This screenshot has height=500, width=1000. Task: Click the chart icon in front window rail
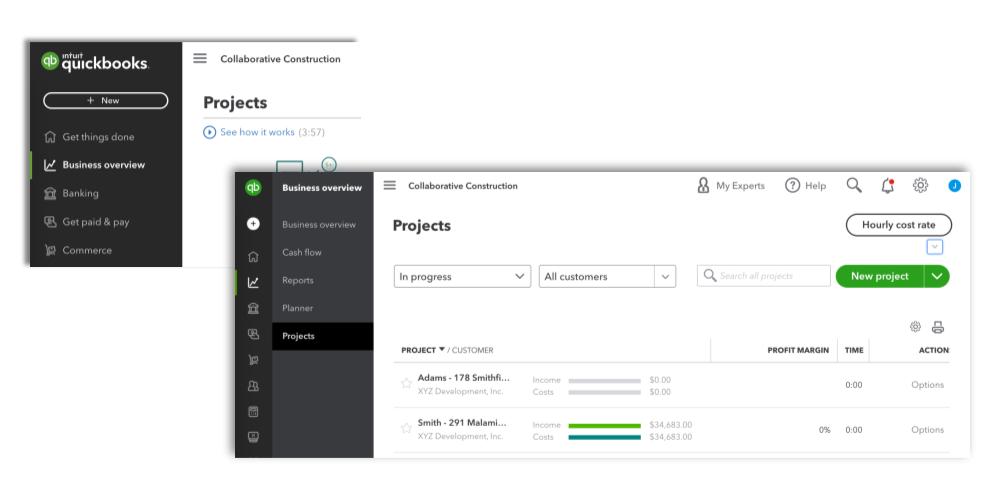tap(253, 283)
